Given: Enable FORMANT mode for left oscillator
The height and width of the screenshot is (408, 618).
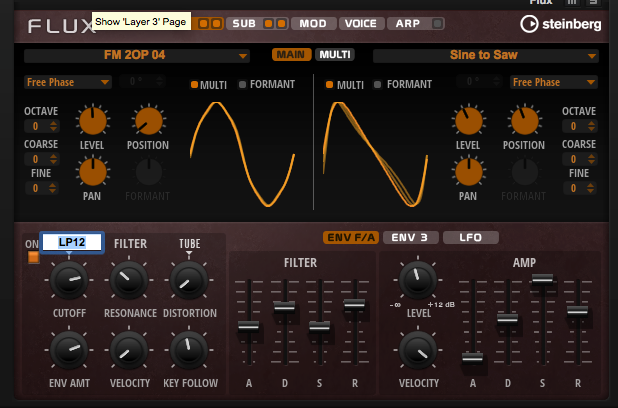Looking at the screenshot, I should [x=242, y=84].
